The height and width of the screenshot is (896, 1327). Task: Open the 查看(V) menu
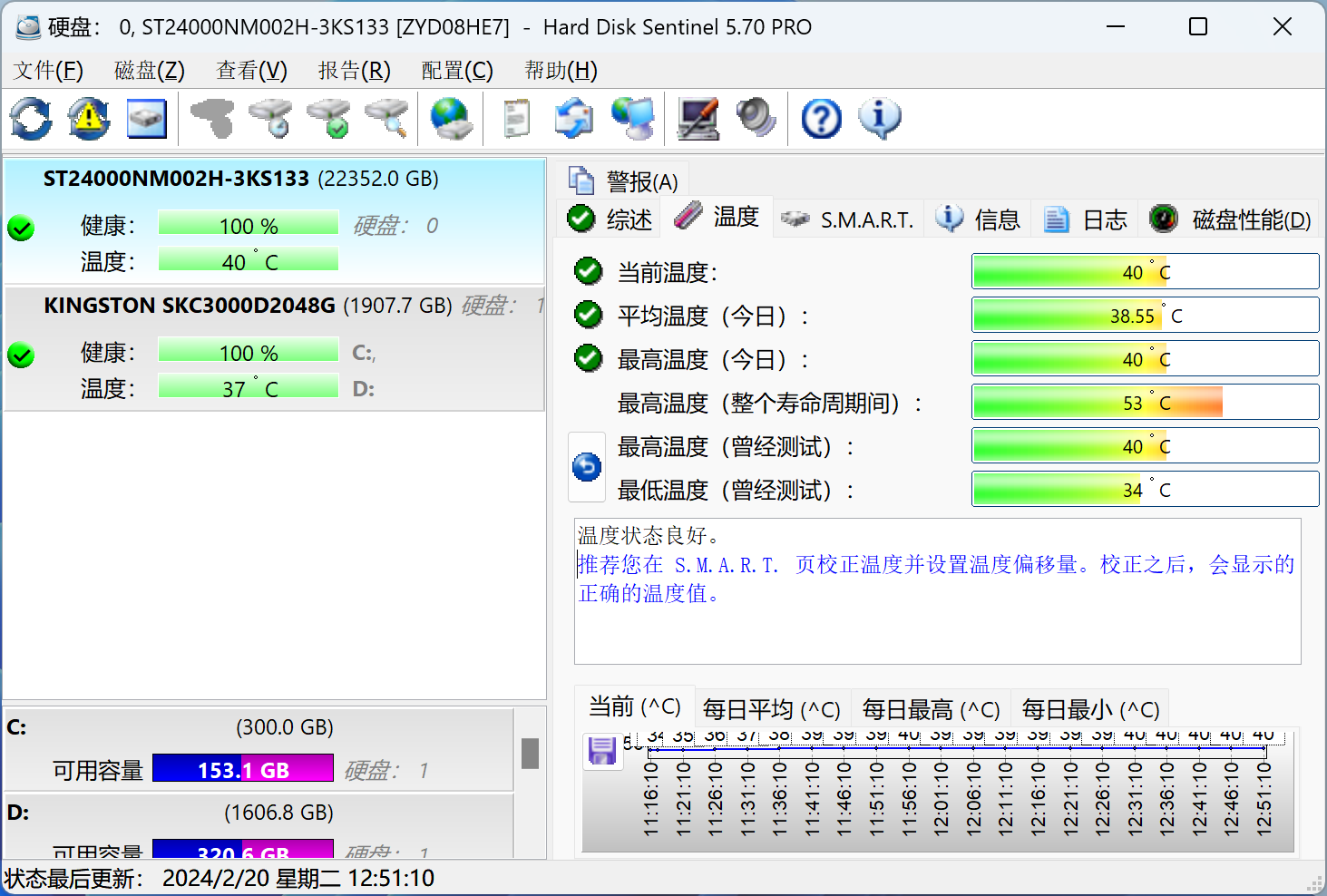point(252,71)
